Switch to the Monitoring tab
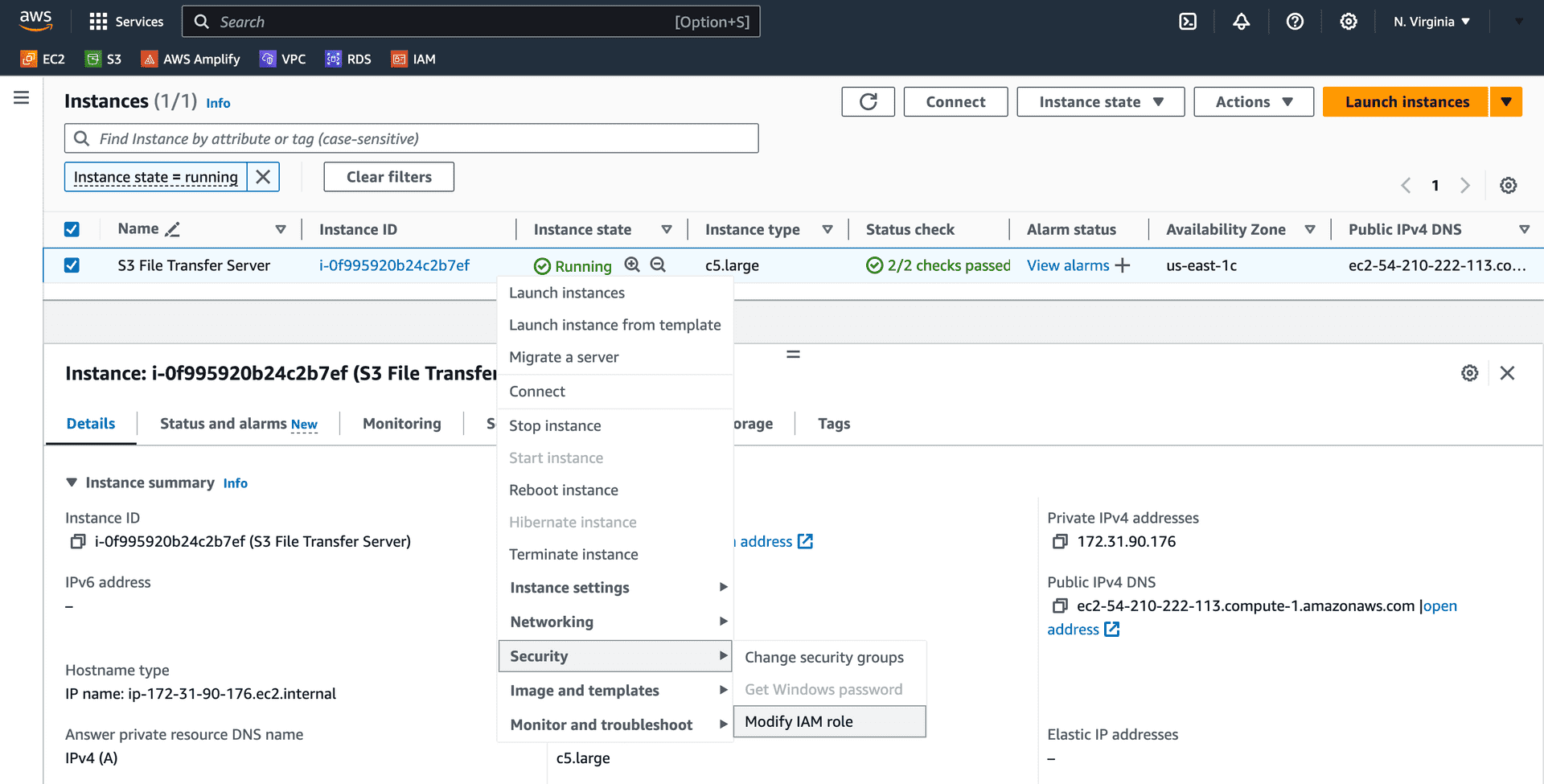The image size is (1544, 784). (402, 424)
